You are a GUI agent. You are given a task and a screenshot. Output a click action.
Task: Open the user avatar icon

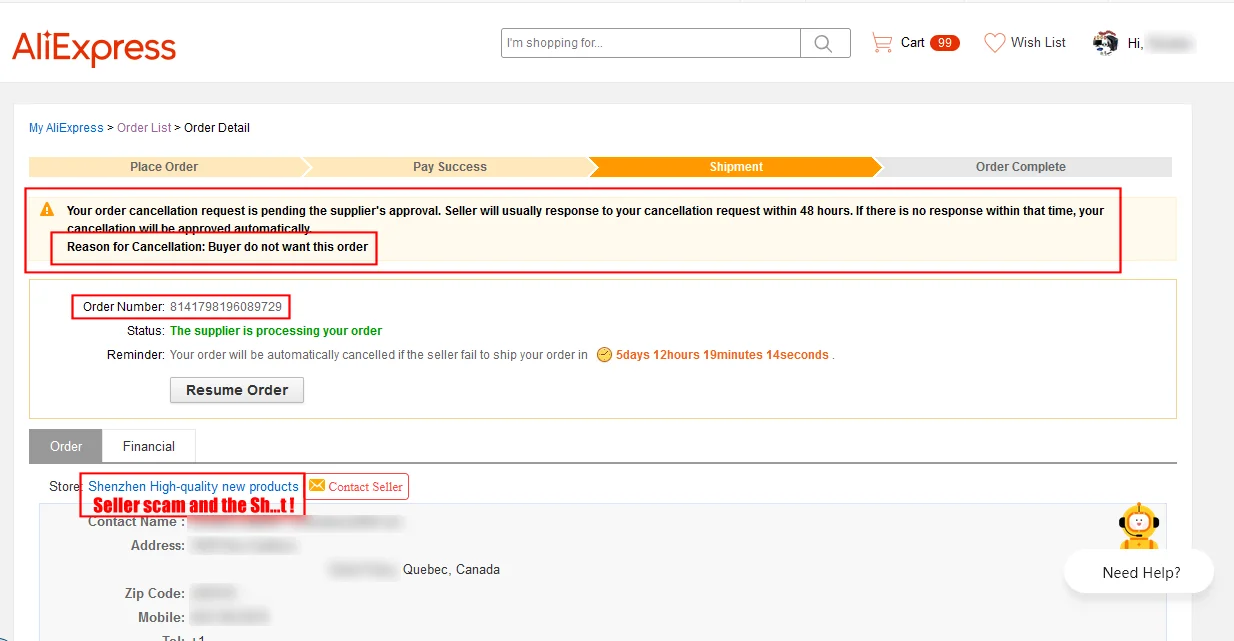click(1105, 43)
